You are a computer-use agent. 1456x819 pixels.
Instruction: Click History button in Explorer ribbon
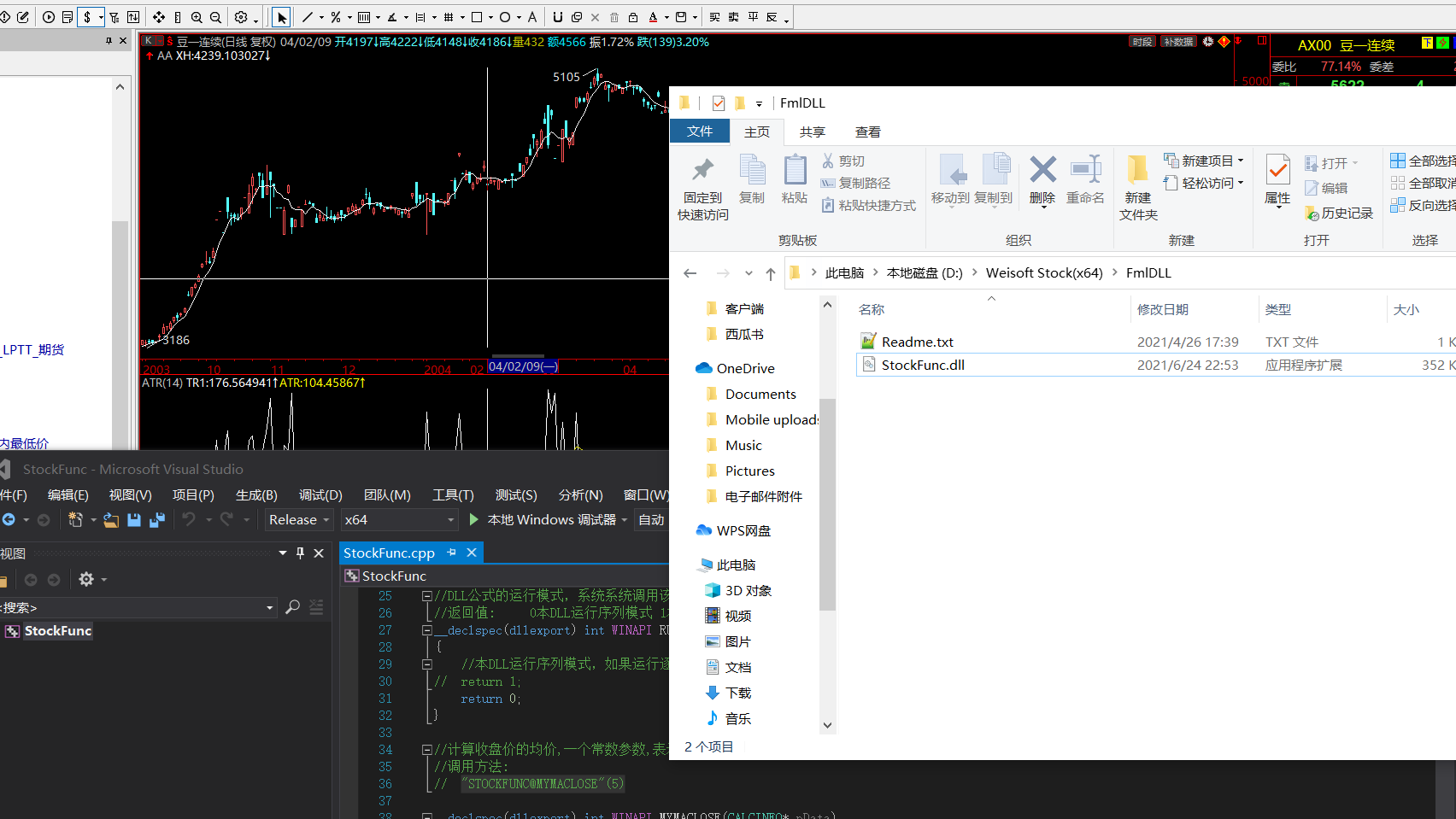(x=1339, y=213)
